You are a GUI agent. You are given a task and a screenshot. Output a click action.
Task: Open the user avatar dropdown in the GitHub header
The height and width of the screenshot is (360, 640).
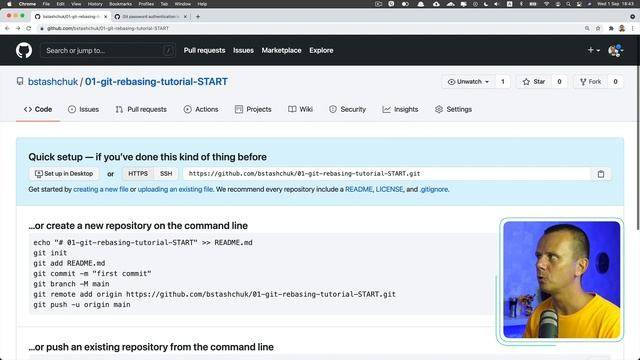click(x=616, y=50)
